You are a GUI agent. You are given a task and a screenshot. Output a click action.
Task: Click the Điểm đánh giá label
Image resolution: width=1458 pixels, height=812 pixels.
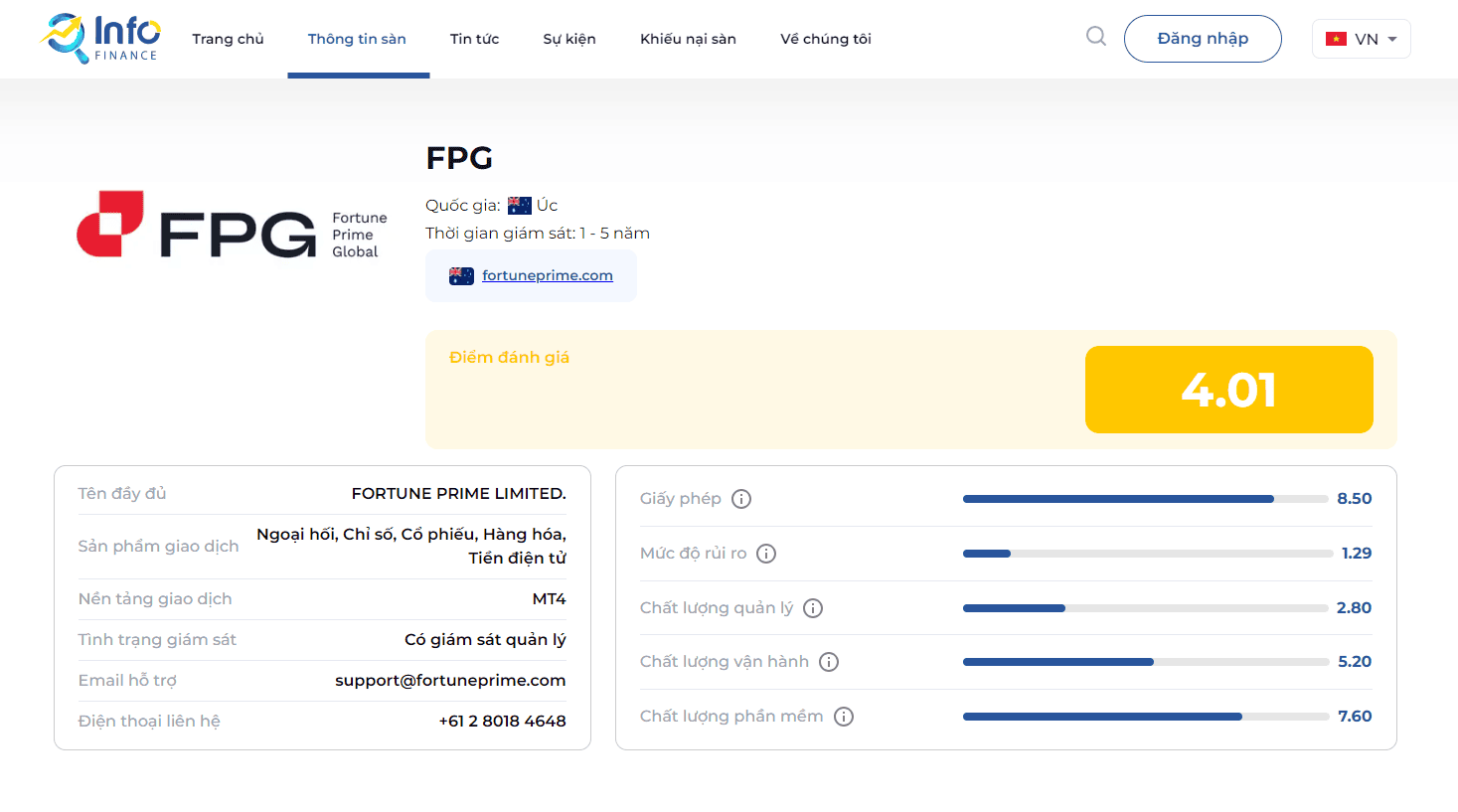point(509,358)
